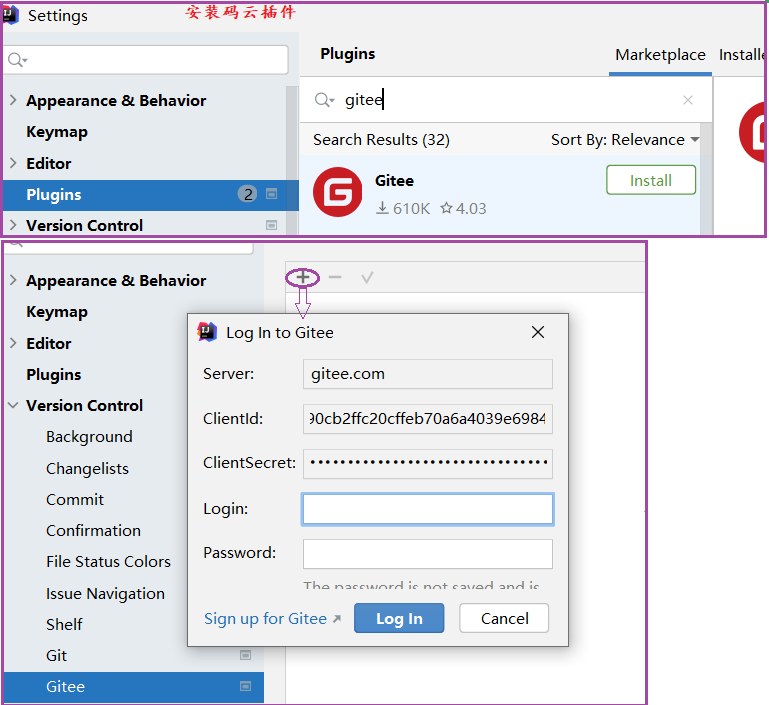Click the Search Results (32) header
Screen dimensions: 769x705
tap(381, 140)
